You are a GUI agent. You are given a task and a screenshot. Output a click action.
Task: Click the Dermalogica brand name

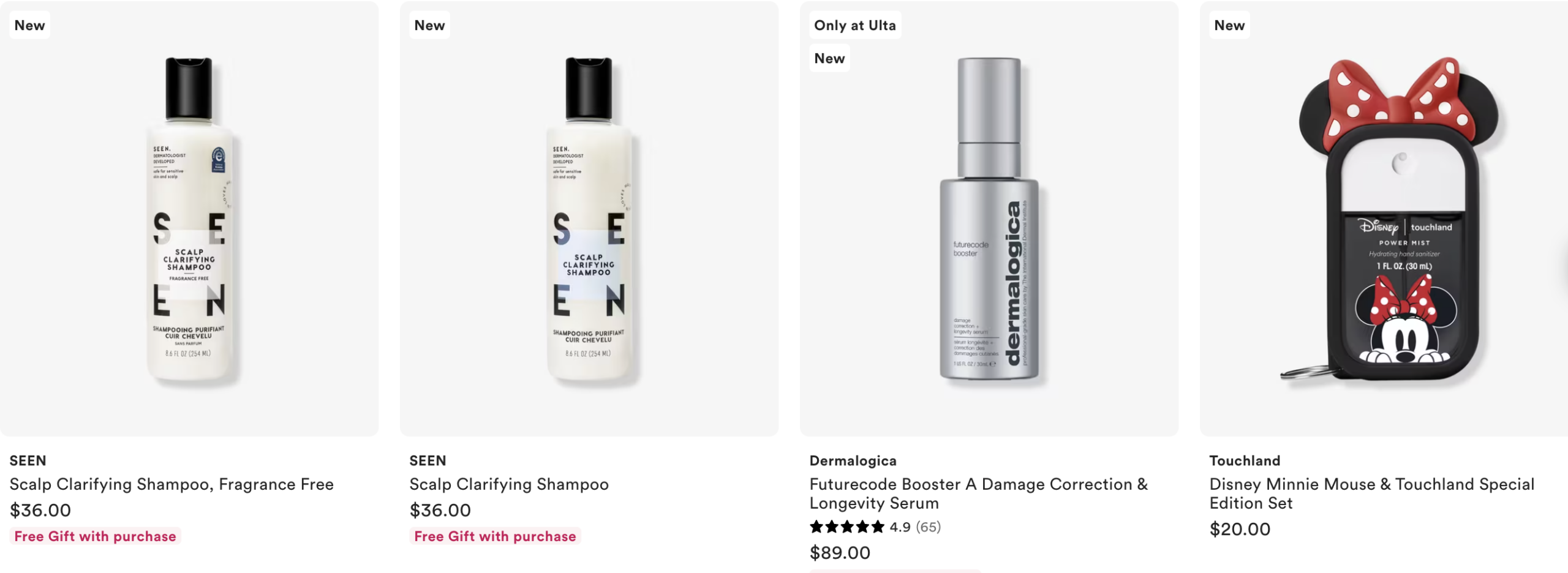(x=853, y=460)
